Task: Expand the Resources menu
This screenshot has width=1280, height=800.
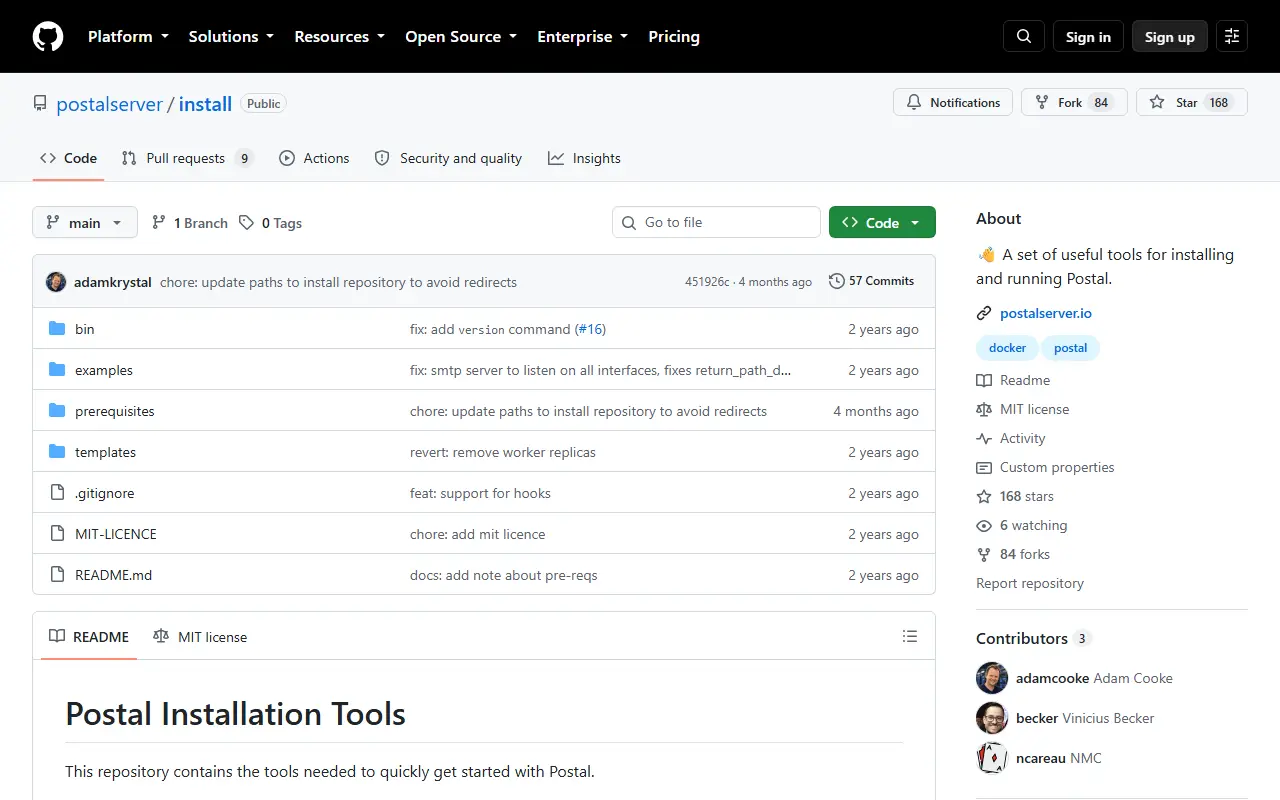Action: coord(339,37)
